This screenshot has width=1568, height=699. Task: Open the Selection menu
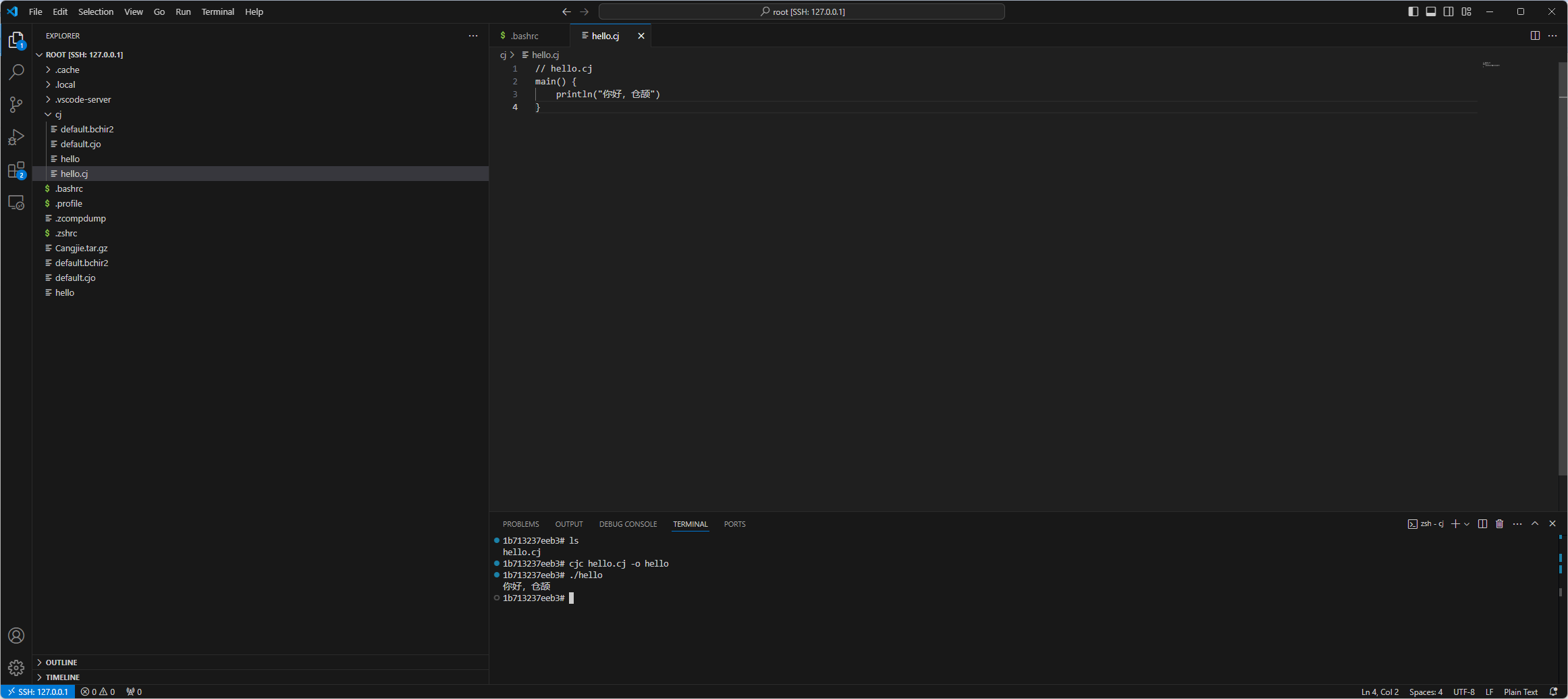[x=96, y=11]
